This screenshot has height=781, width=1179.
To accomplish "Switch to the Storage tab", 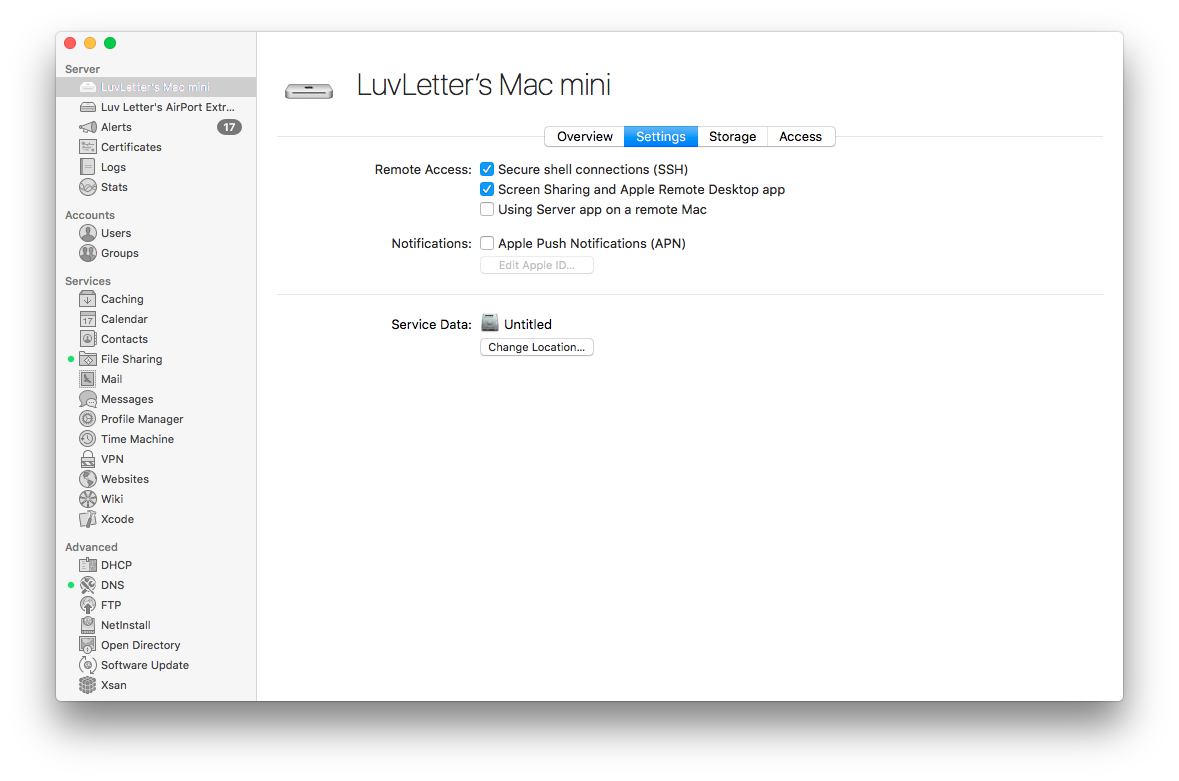I will click(732, 137).
